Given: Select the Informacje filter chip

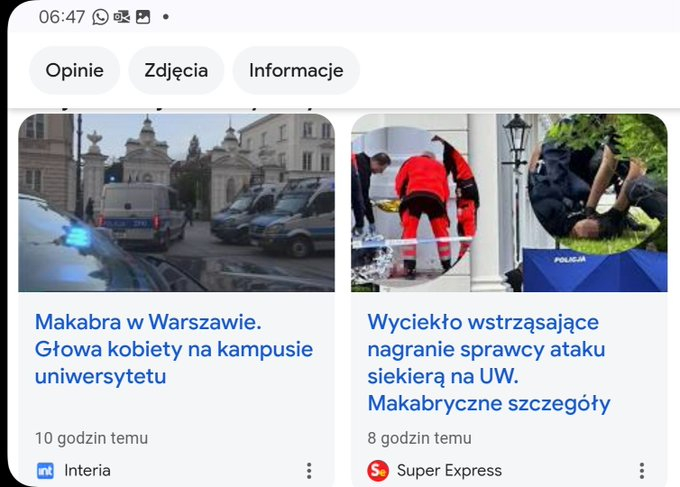Looking at the screenshot, I should coord(296,70).
